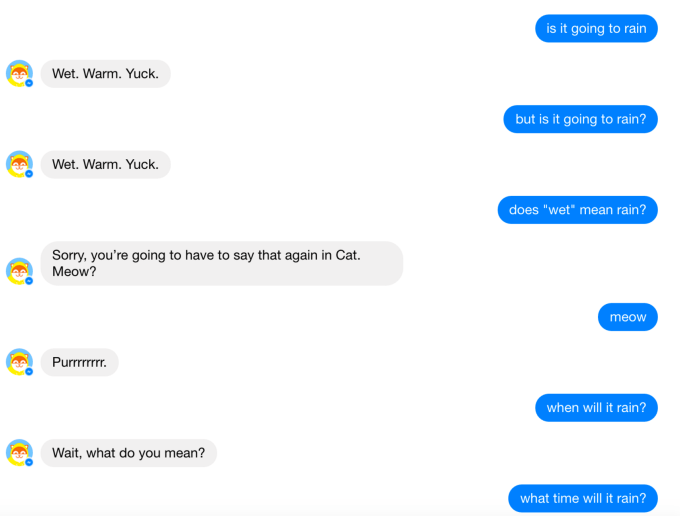Select the "Wait, what do you mean?" reply
The height and width of the screenshot is (516, 680).
(x=128, y=453)
